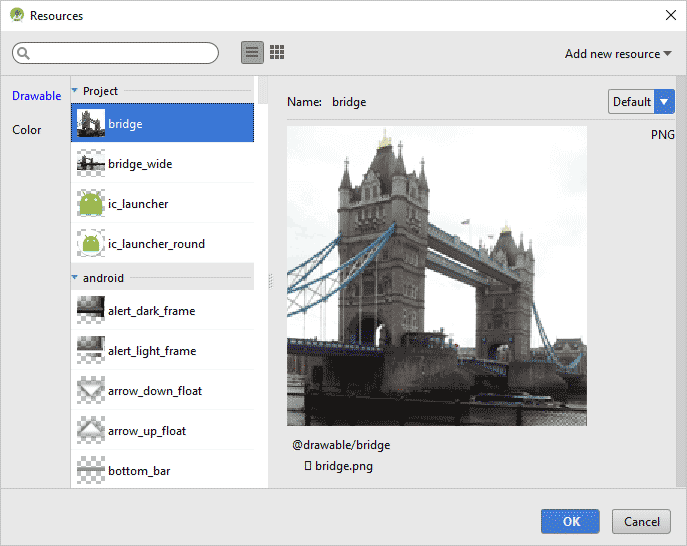Collapse the android section
The width and height of the screenshot is (687, 546).
(x=75, y=278)
